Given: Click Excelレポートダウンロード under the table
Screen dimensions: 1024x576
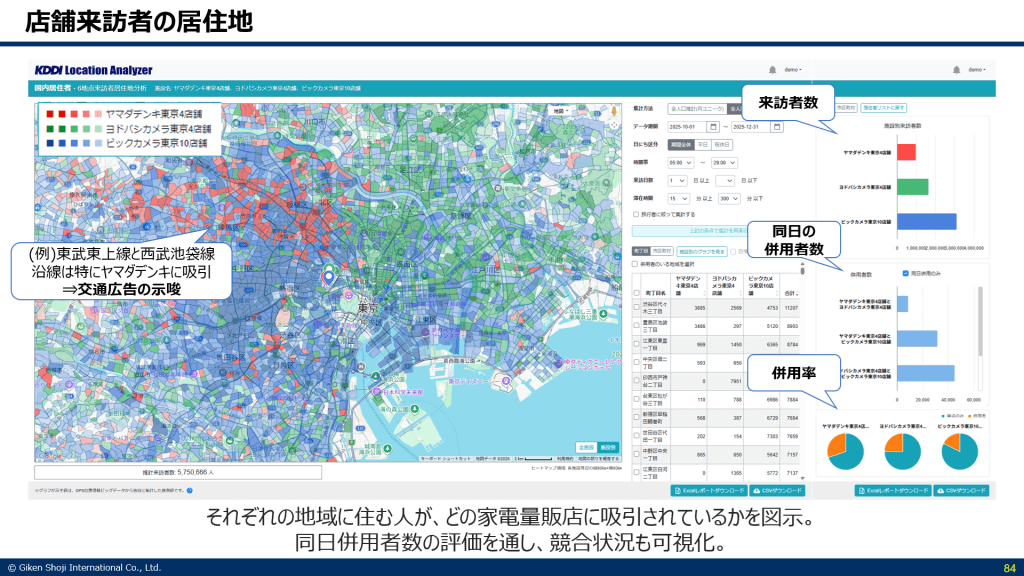Looking at the screenshot, I should tap(709, 490).
